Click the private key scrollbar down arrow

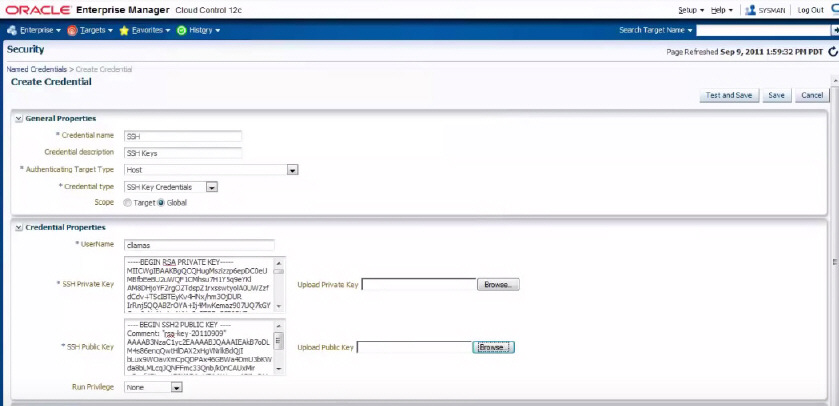tap(279, 308)
